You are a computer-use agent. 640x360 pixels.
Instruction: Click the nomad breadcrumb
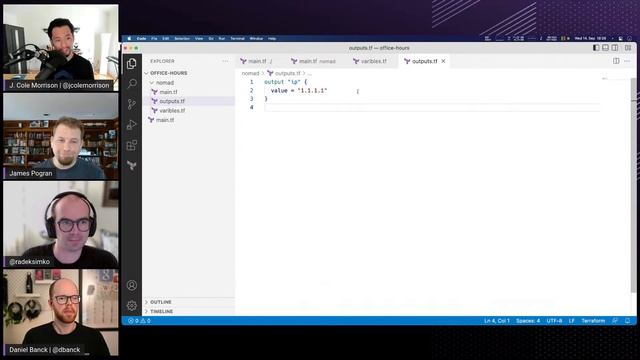click(250, 73)
